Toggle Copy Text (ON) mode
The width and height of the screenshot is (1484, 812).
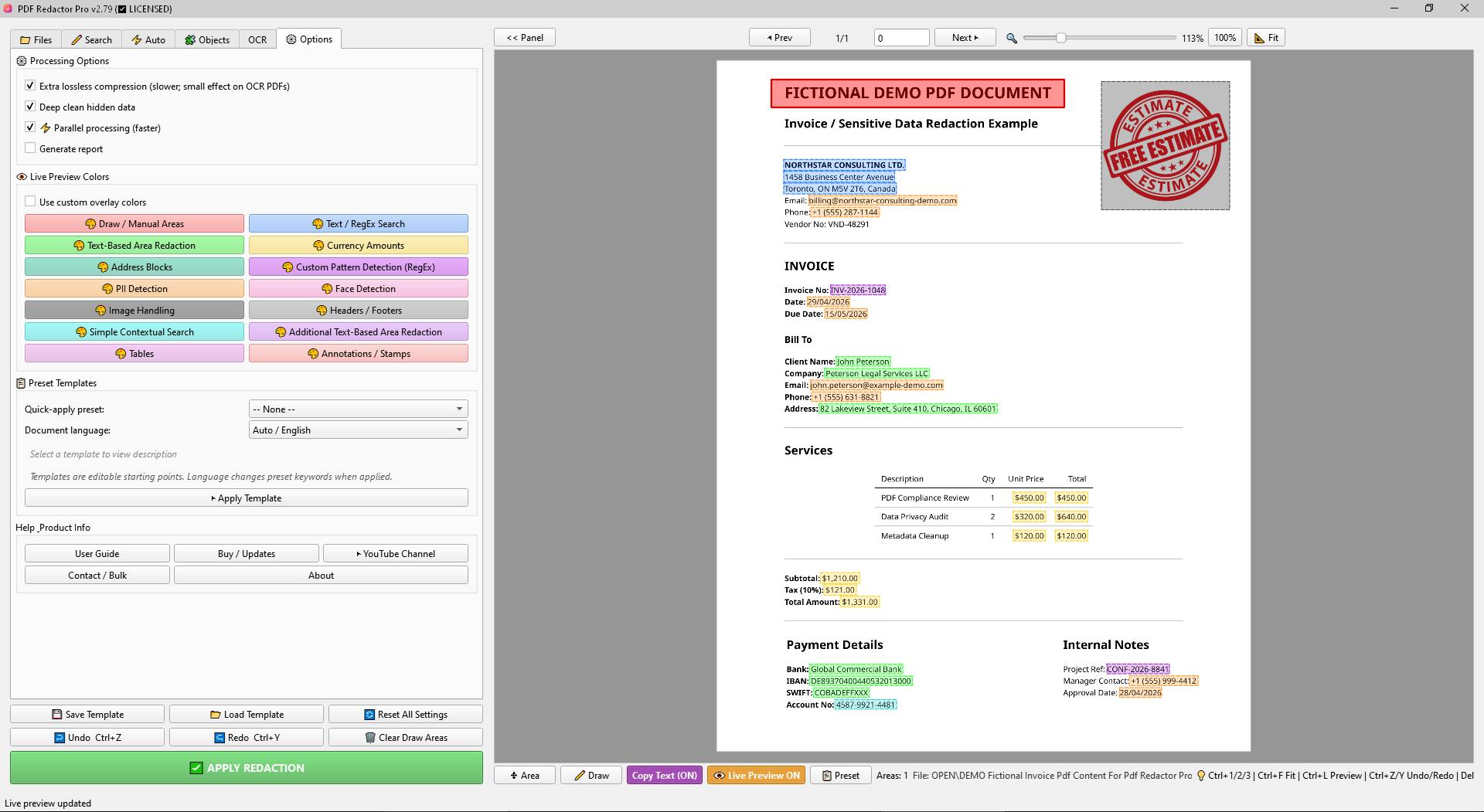click(665, 776)
